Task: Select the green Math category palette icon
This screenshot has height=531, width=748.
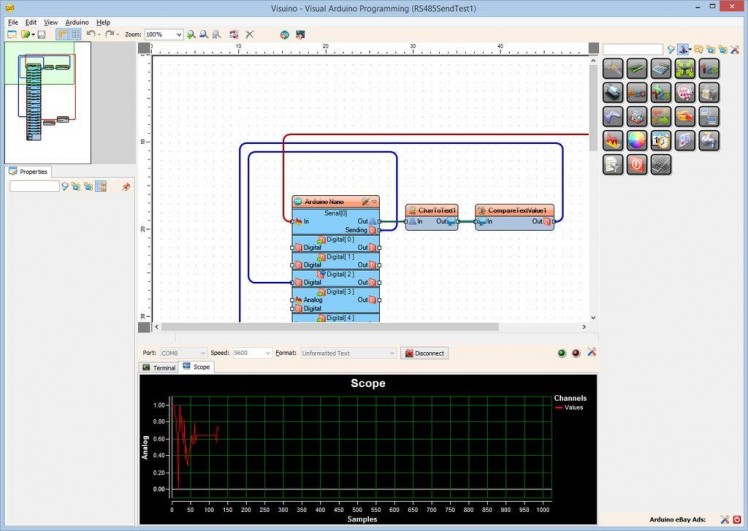Action: point(685,68)
